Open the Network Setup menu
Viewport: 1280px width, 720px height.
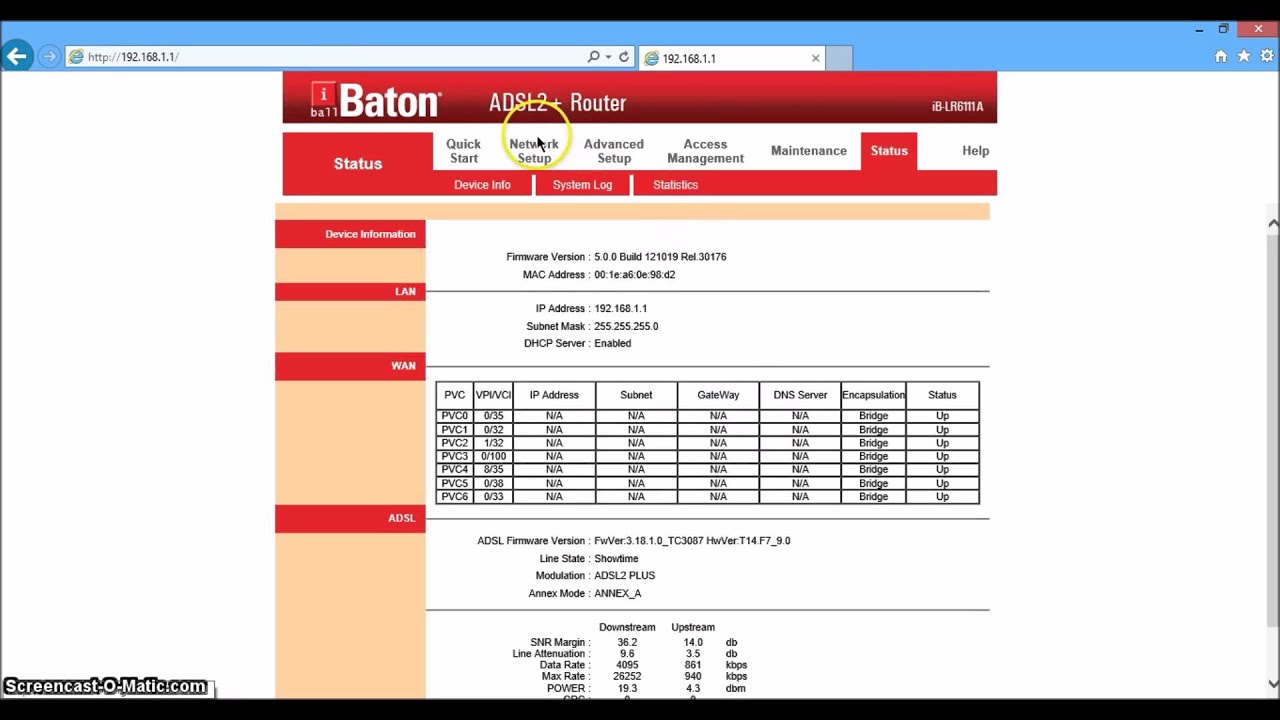(x=534, y=151)
